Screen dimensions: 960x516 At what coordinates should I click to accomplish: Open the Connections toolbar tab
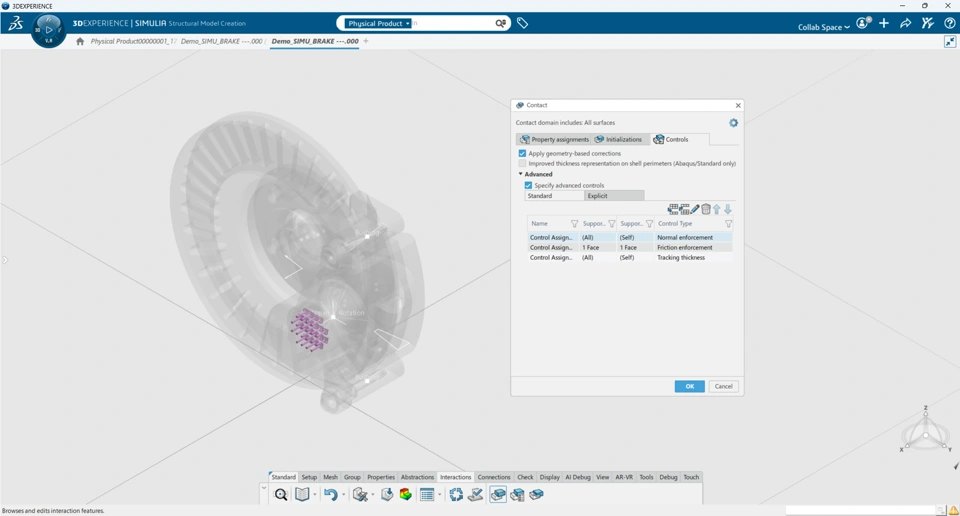tap(494, 477)
